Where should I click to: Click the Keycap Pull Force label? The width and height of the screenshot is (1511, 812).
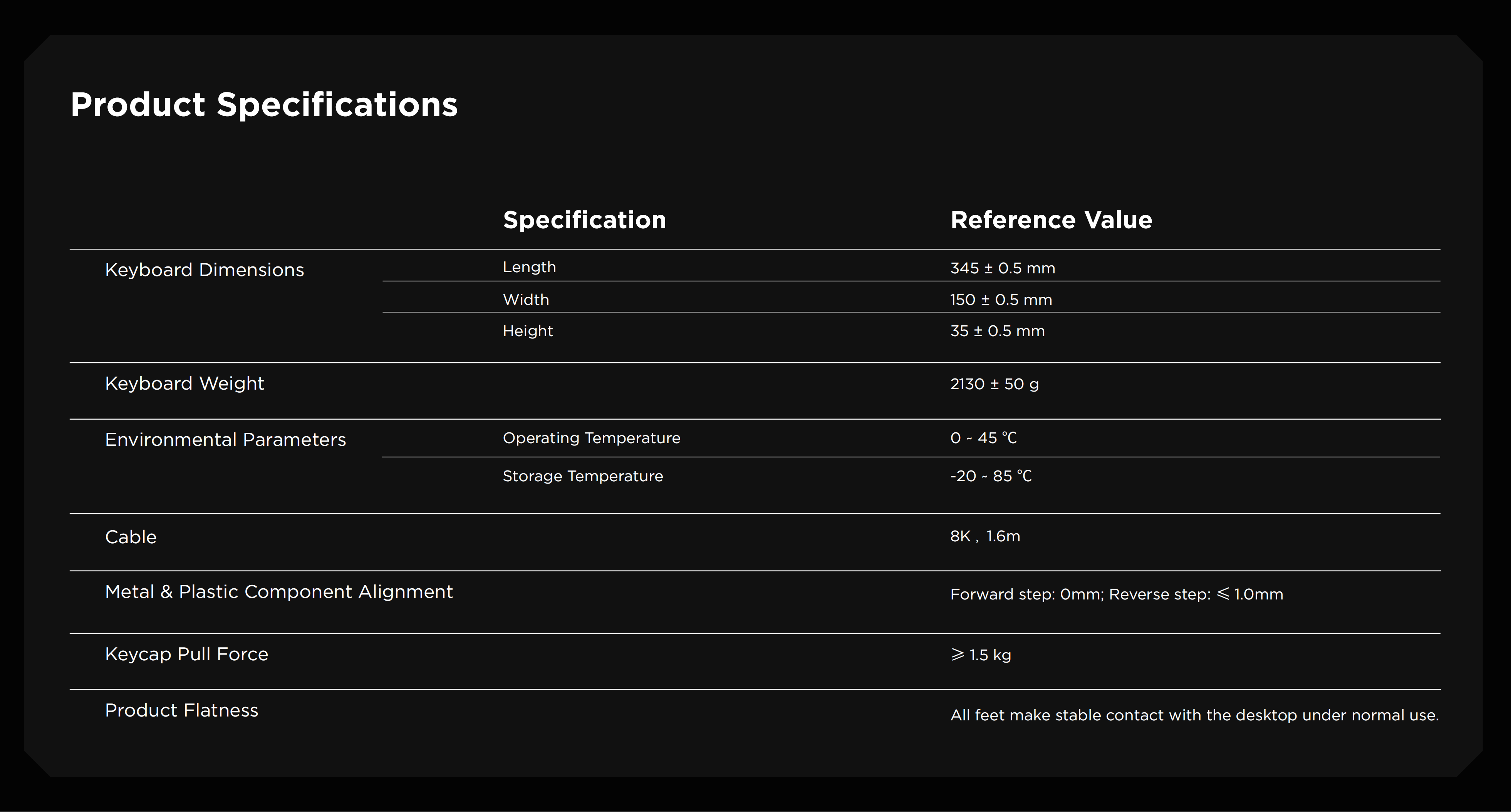tap(186, 654)
